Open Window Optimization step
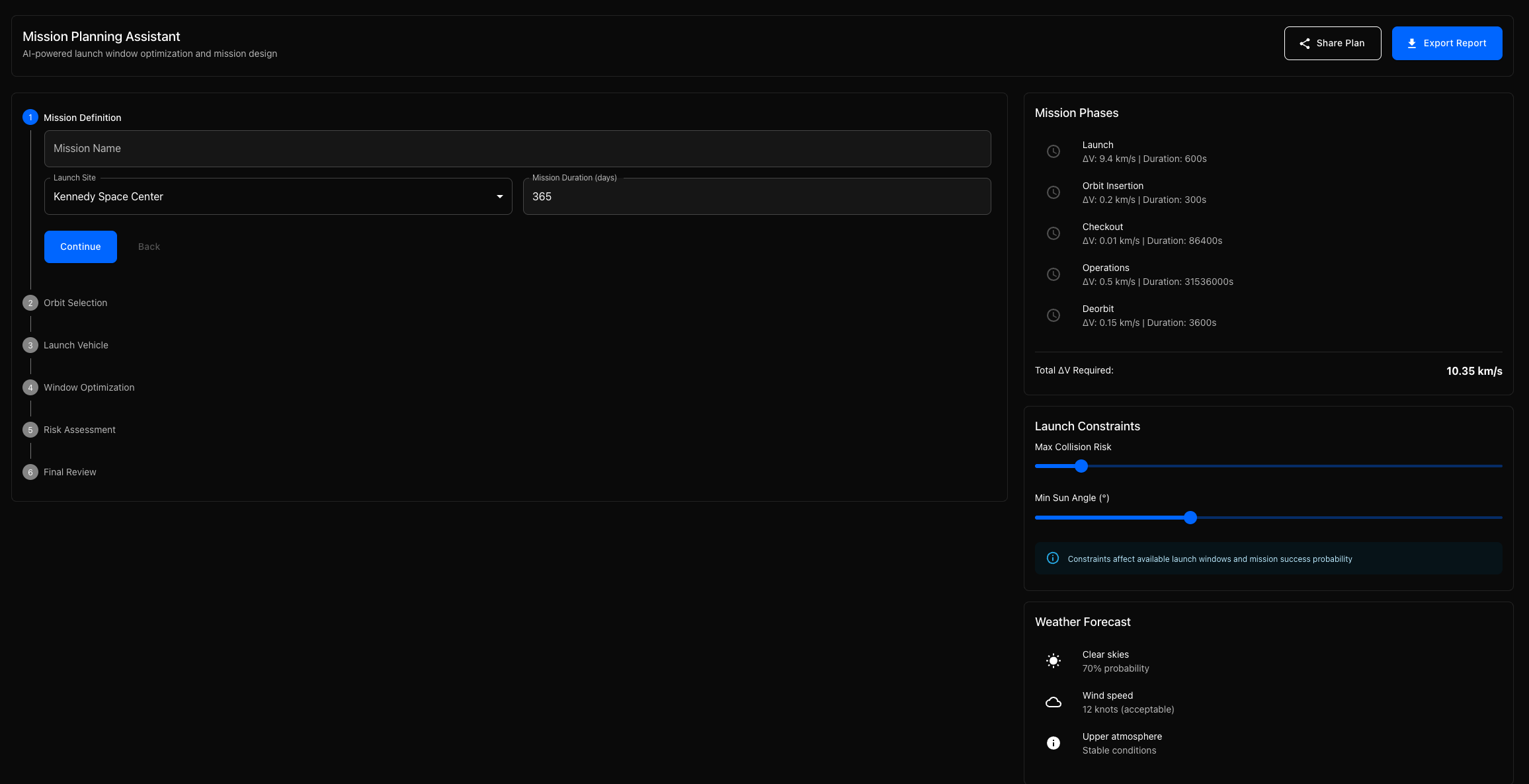The width and height of the screenshot is (1529, 784). click(89, 387)
